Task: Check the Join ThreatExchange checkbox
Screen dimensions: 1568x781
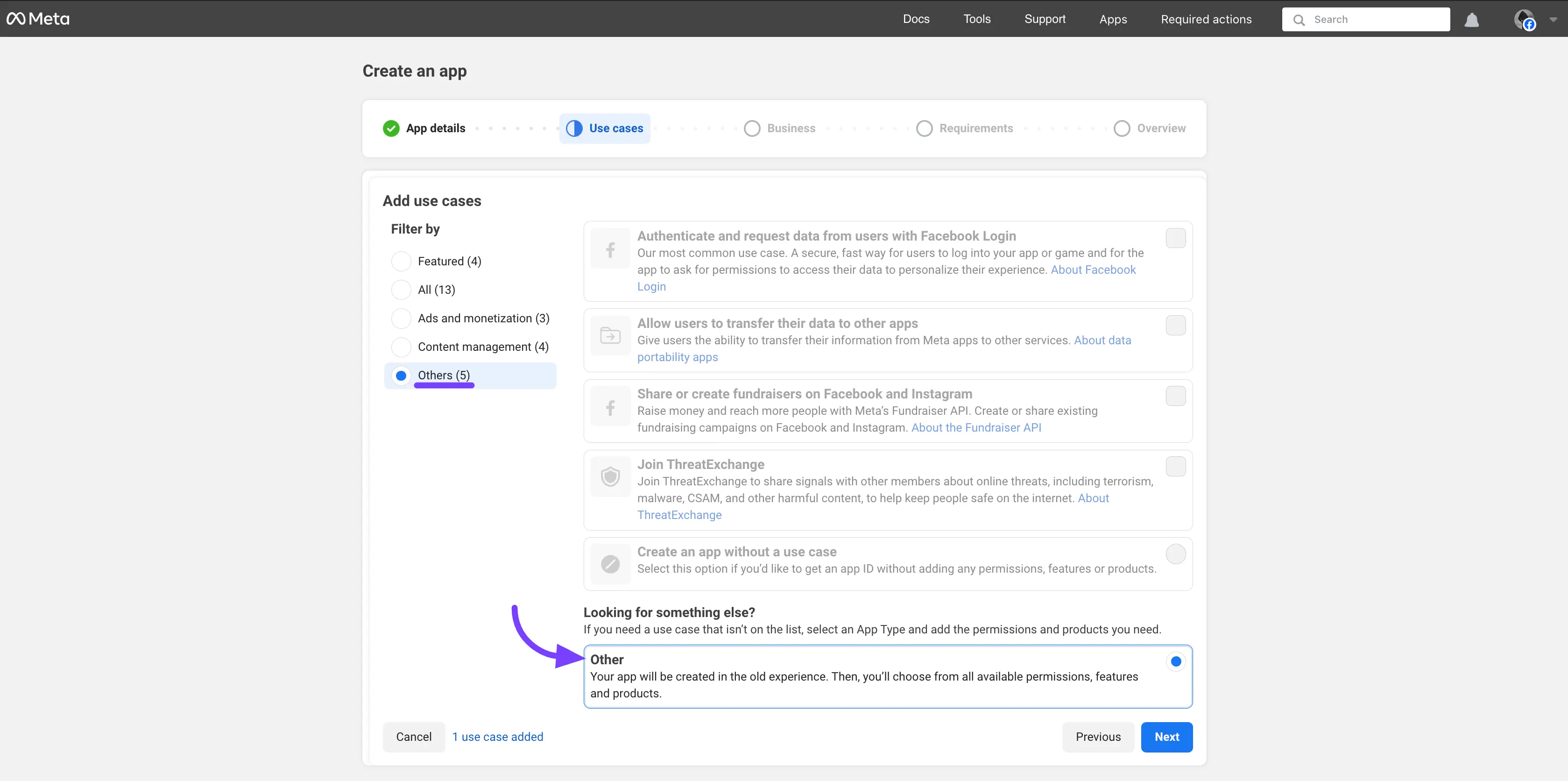Action: 1175,467
